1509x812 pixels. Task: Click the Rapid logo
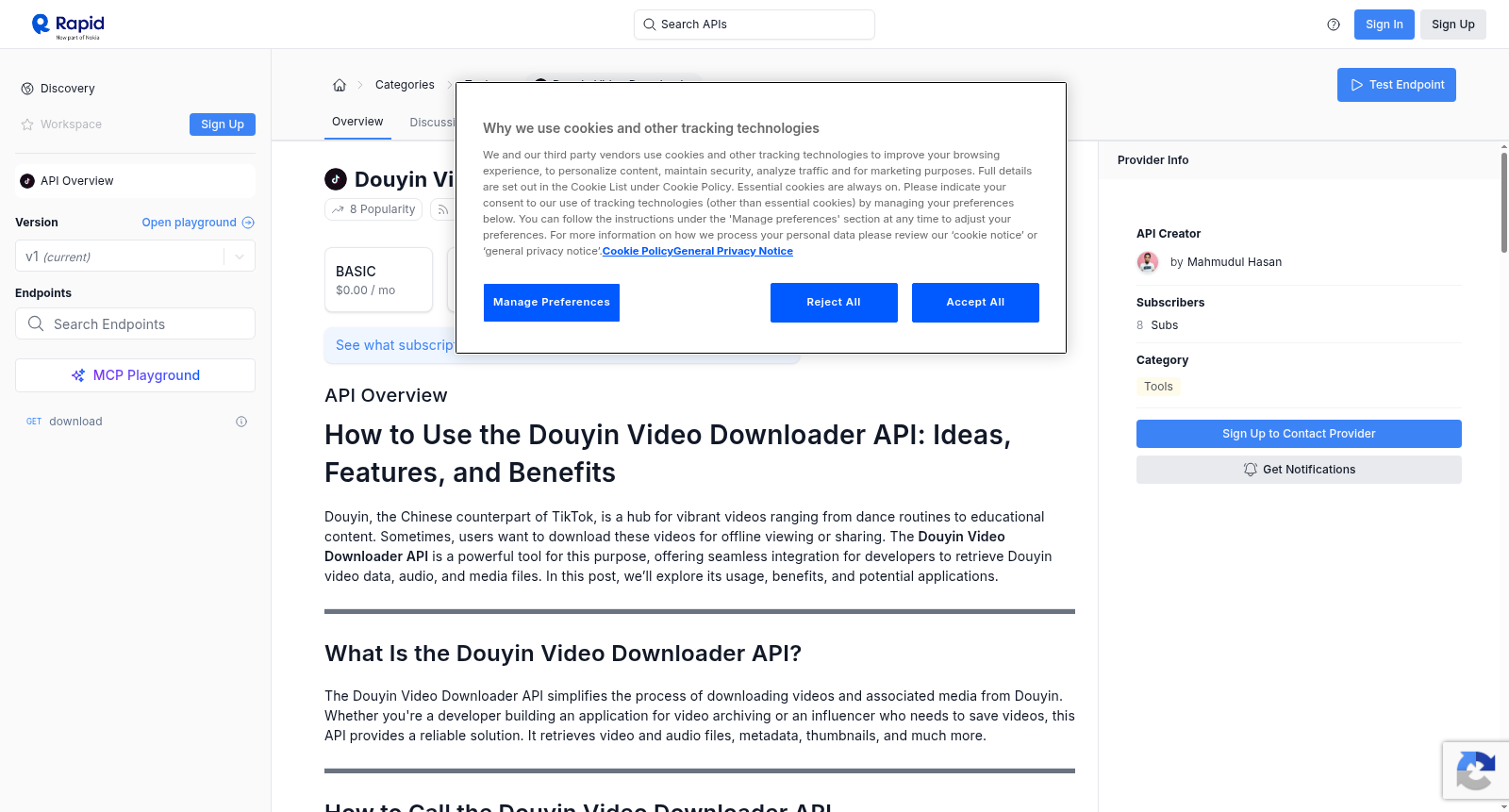pos(68,25)
